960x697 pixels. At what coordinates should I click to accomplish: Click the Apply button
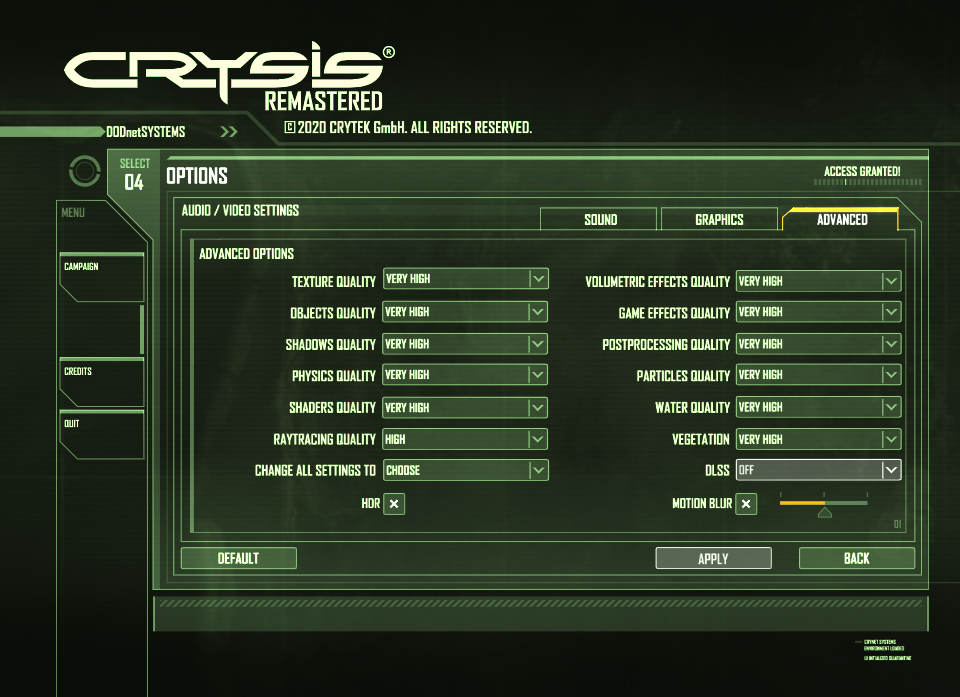pos(713,558)
